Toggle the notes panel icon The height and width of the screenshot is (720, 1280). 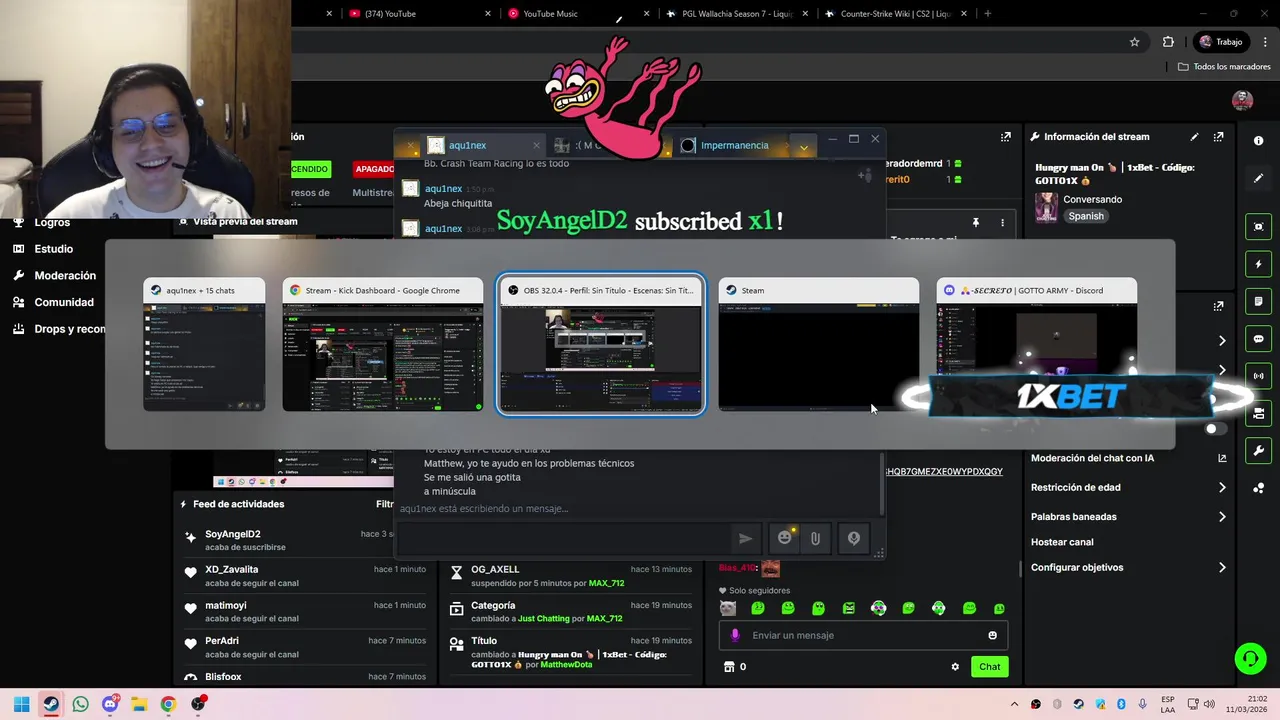tap(1259, 301)
